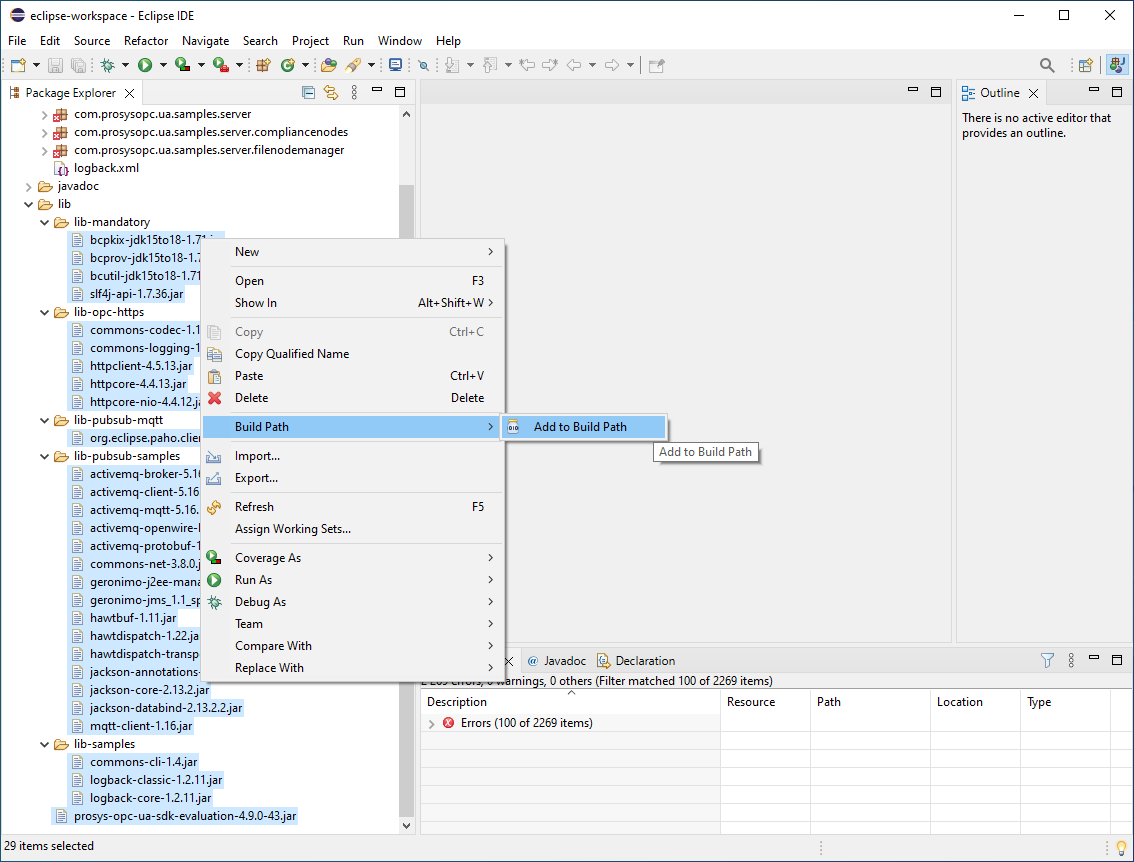Collapse the lib-mandatory folder
The width and height of the screenshot is (1134, 862).
[x=44, y=222]
